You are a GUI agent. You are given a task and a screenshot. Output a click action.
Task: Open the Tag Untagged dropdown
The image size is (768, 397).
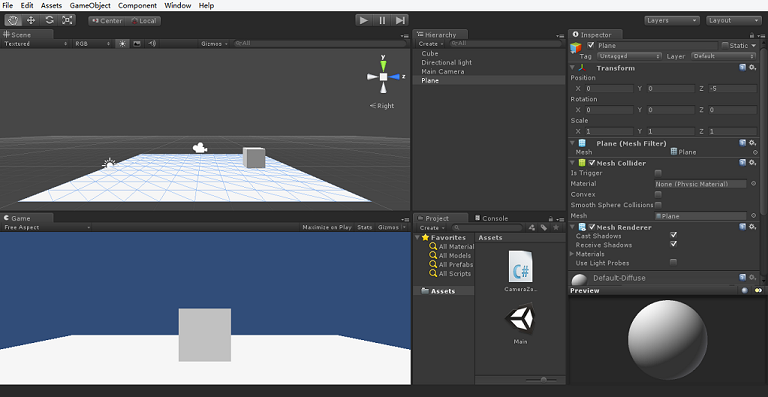(x=629, y=56)
